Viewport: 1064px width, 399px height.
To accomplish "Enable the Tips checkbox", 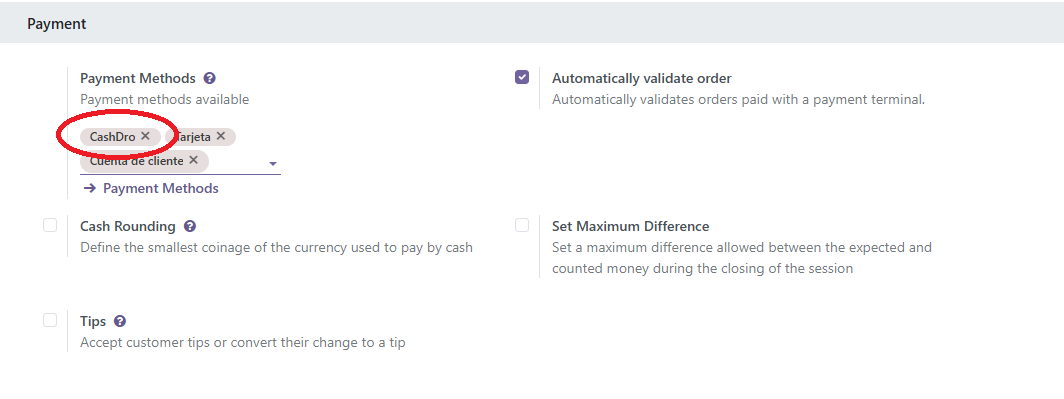I will click(50, 320).
